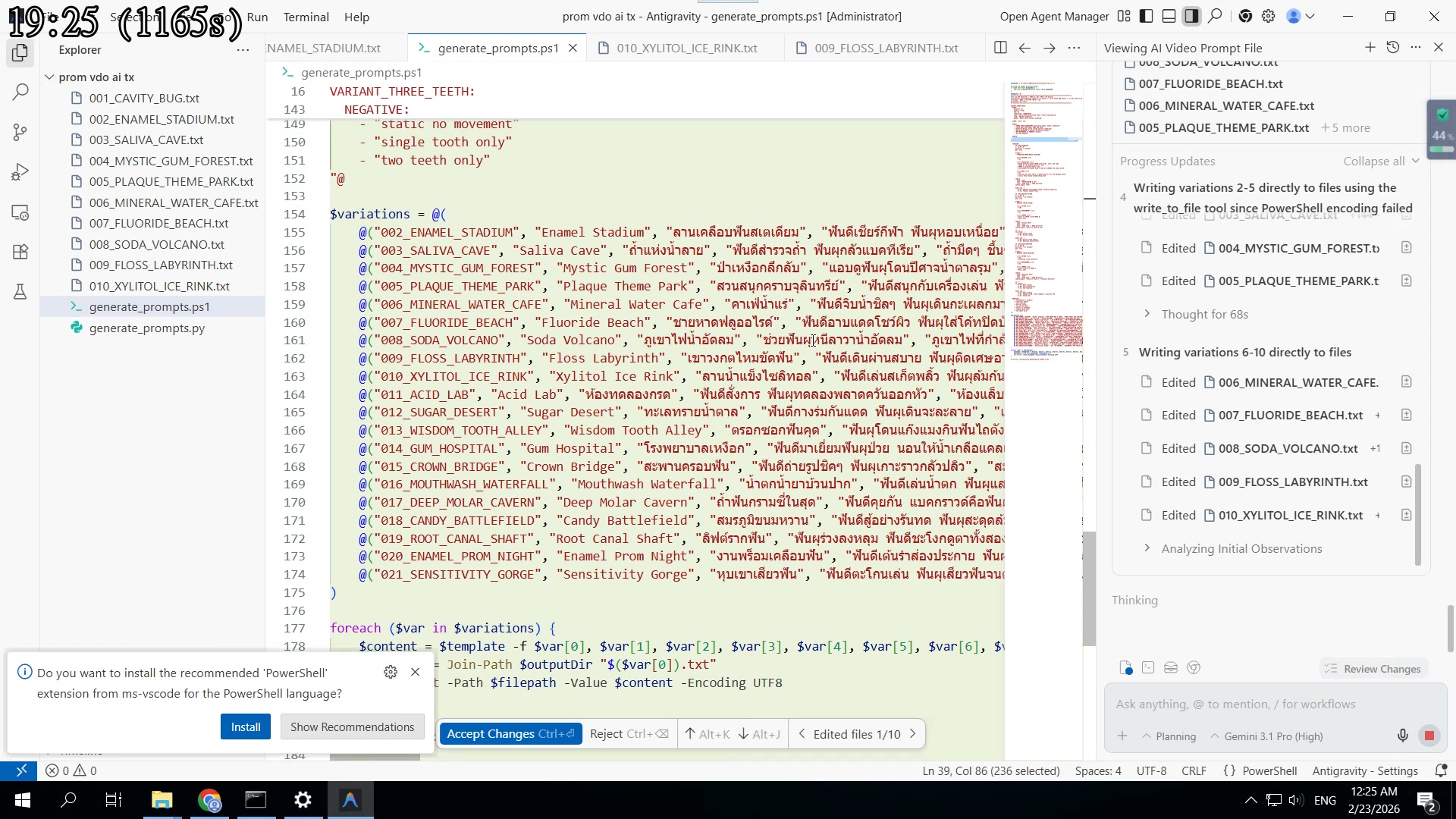
Task: Open the Extensions view icon
Action: pyautogui.click(x=20, y=252)
